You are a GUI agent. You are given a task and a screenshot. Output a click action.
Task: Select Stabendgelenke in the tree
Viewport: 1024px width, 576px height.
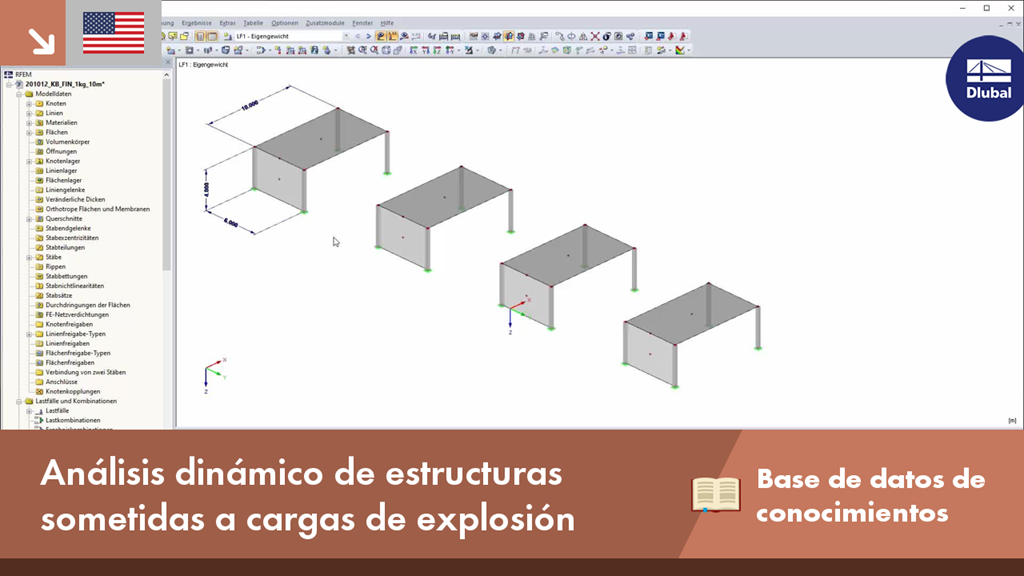coord(68,229)
